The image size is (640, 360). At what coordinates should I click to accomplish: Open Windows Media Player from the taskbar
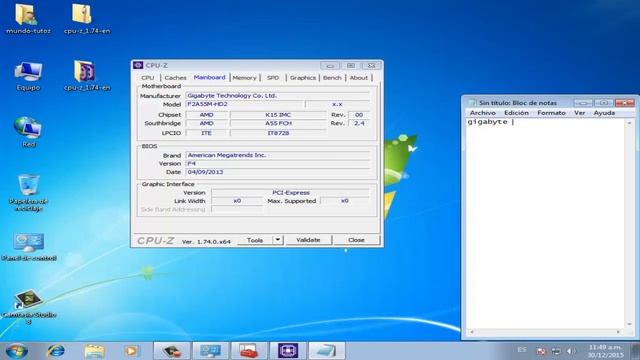pos(131,351)
